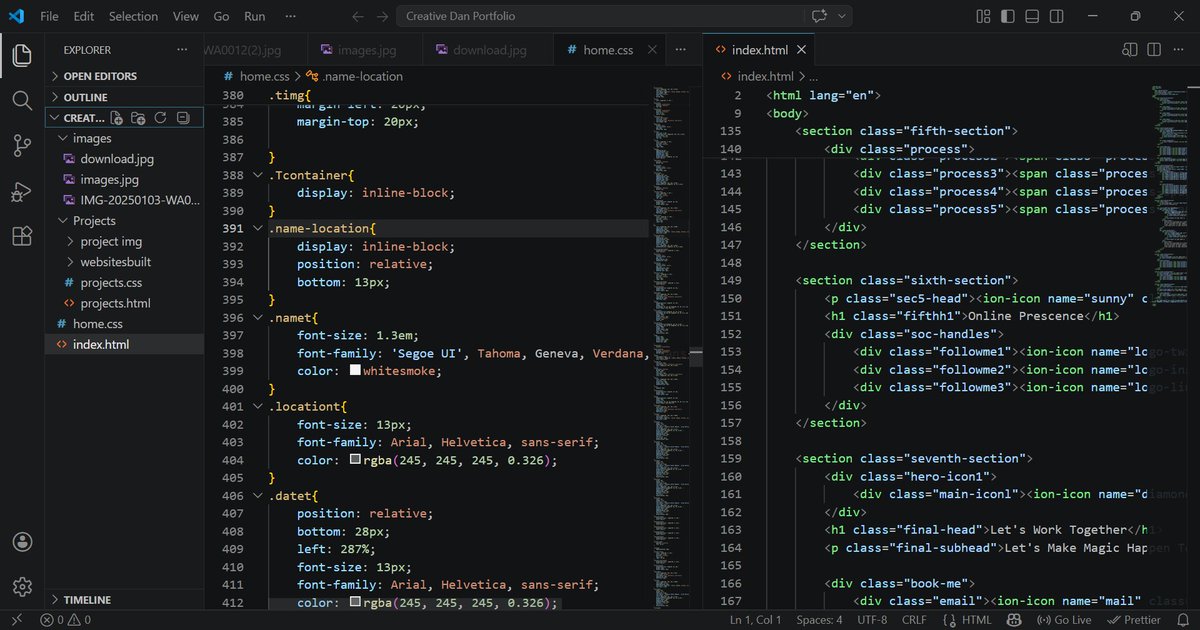
Task: Open the Source Control view
Action: (x=22, y=146)
